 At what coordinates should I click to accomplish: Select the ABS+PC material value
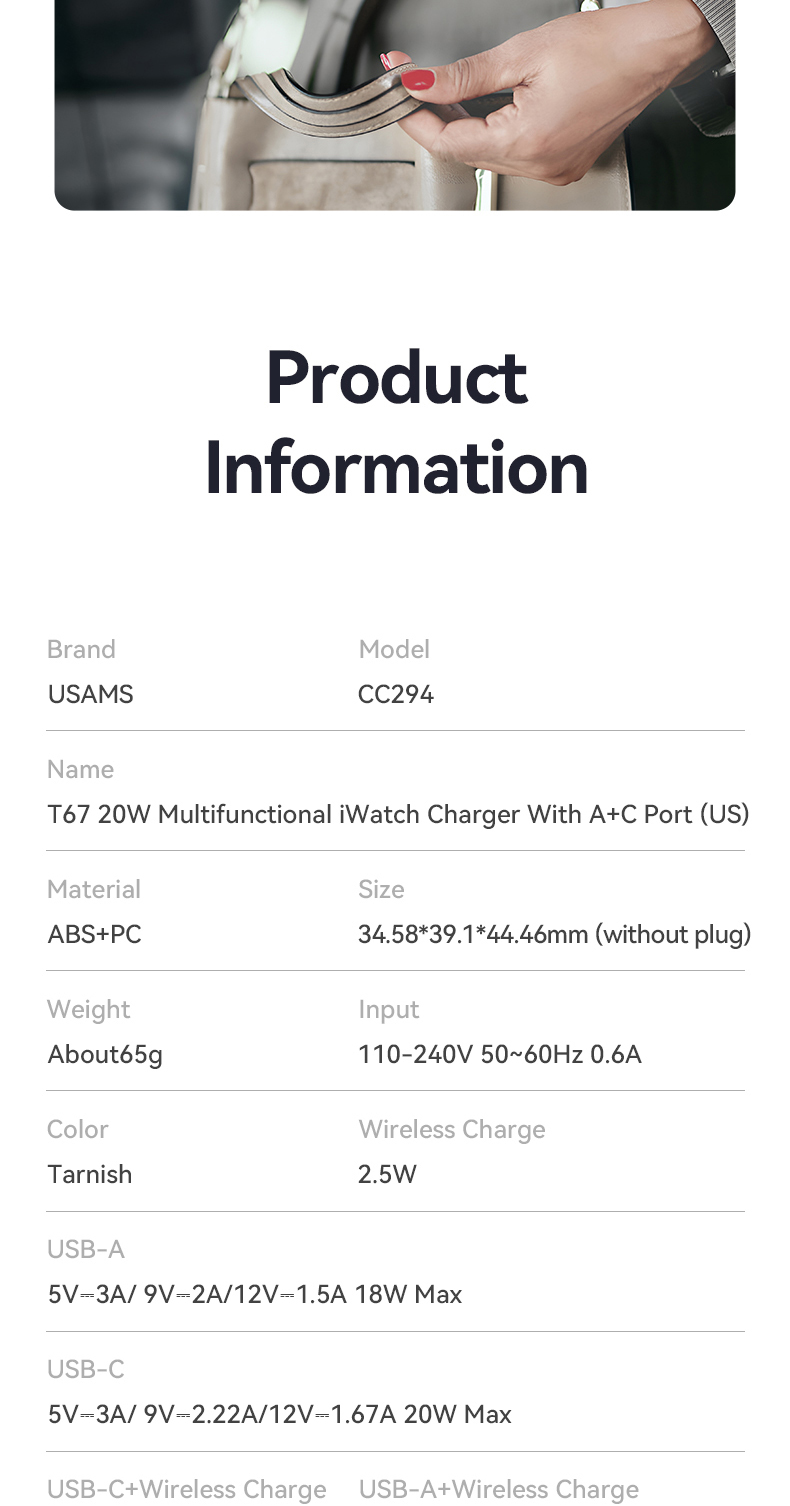point(94,934)
